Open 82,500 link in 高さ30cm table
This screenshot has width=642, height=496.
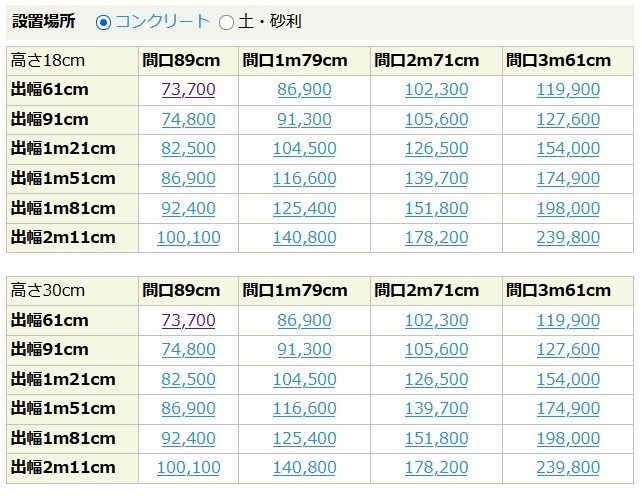[188, 379]
